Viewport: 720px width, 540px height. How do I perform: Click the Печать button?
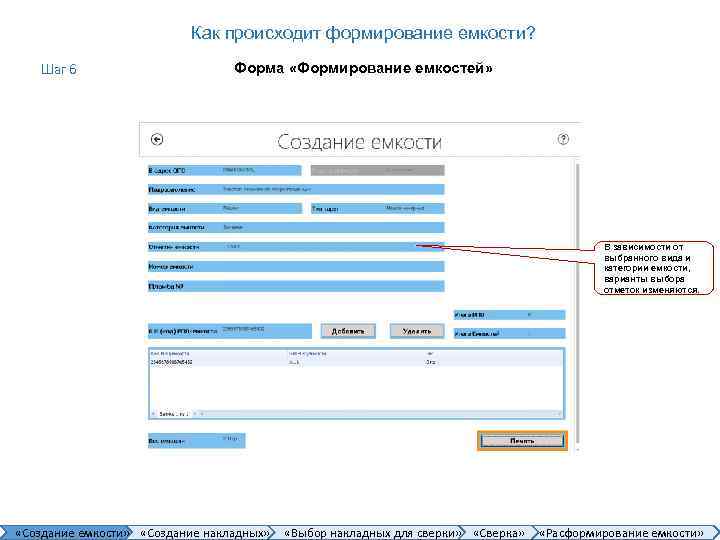[x=522, y=441]
